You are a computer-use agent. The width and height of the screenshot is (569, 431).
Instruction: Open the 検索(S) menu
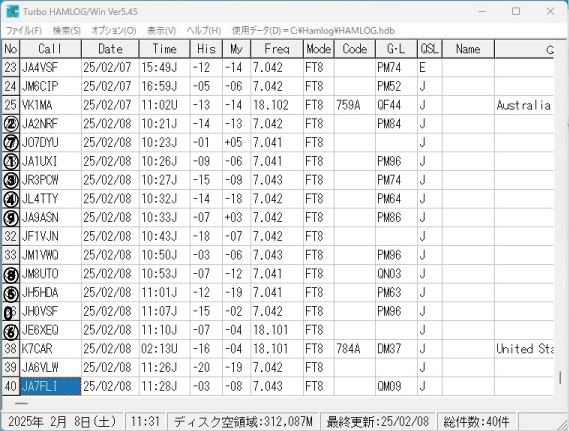tap(67, 31)
